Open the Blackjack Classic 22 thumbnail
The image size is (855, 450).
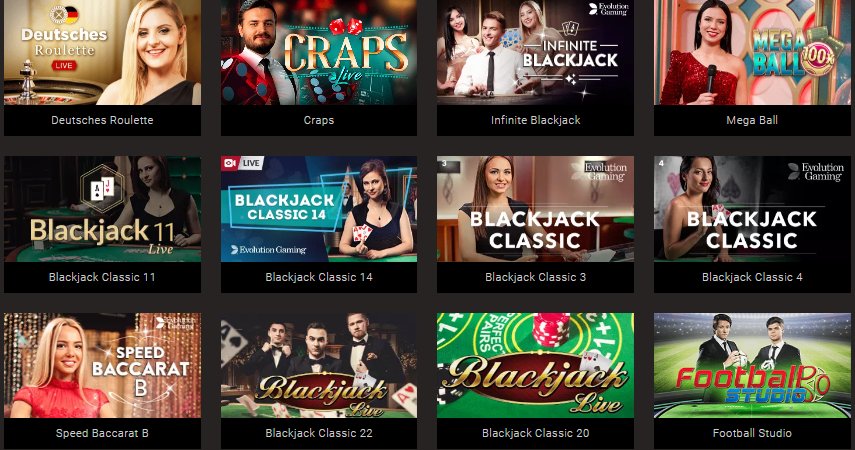click(x=318, y=365)
